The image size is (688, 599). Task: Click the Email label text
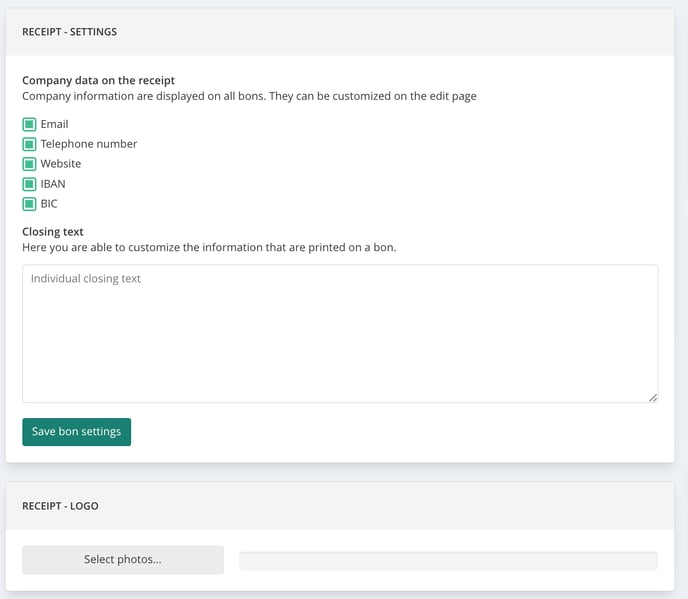54,124
